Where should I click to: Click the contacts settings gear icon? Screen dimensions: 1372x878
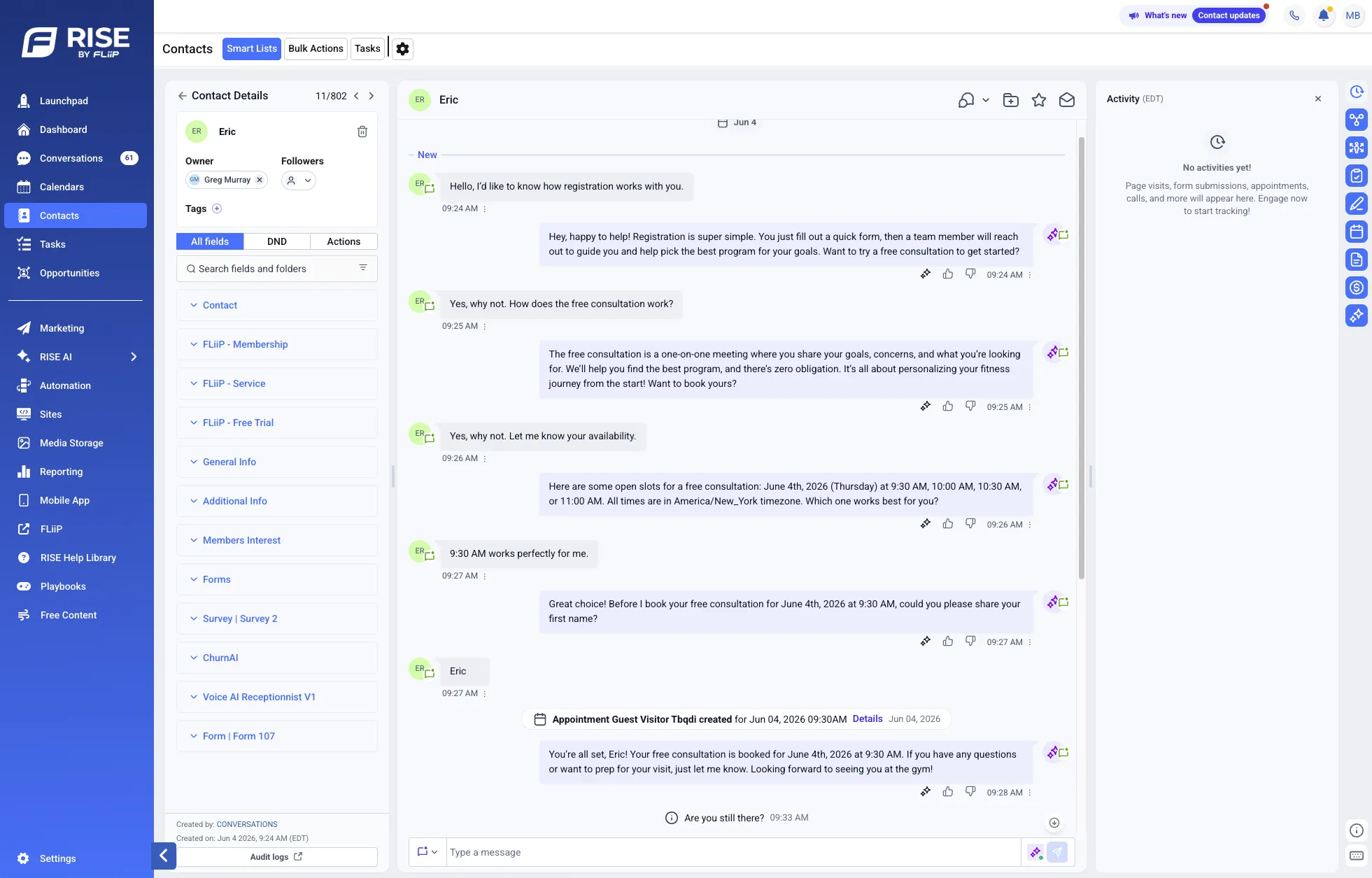tap(402, 49)
